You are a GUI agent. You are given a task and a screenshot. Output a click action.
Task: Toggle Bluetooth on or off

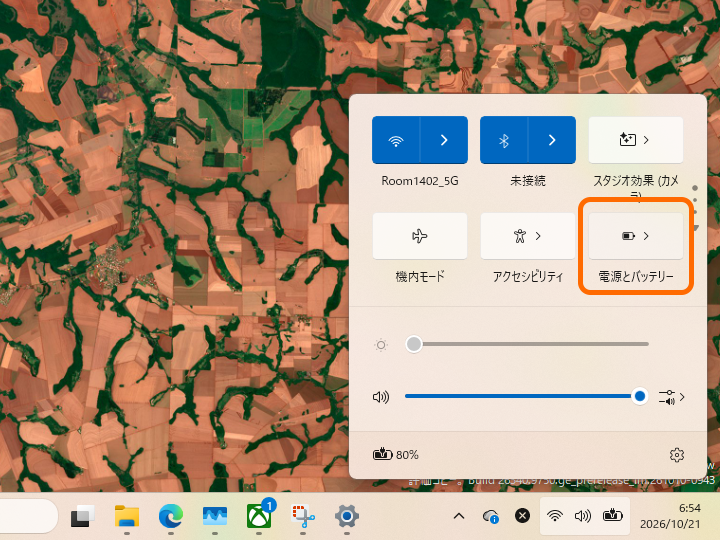pyautogui.click(x=504, y=140)
